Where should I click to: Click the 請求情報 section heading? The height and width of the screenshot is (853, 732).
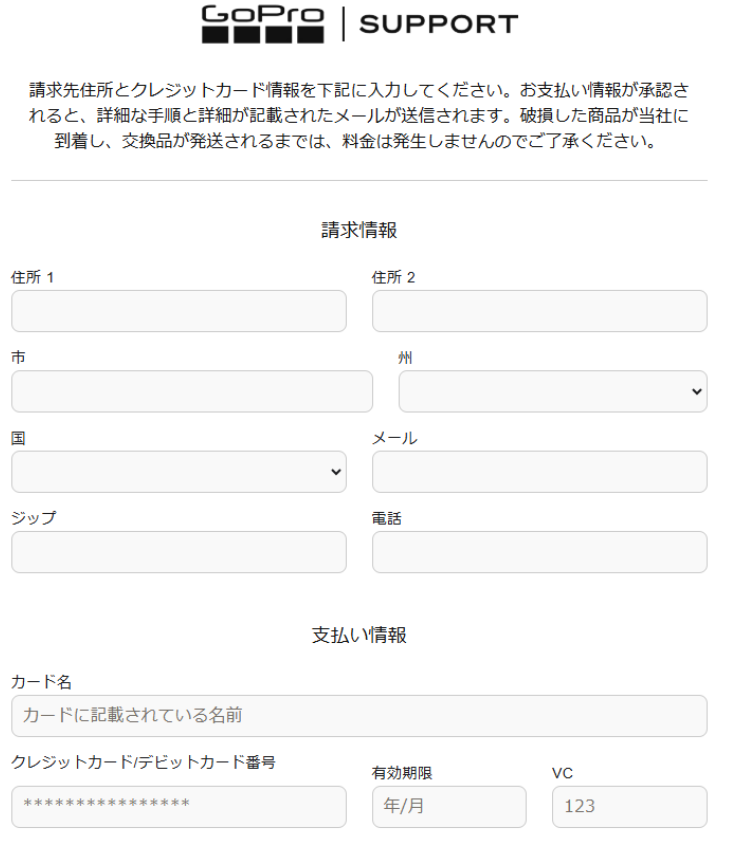pos(359,230)
